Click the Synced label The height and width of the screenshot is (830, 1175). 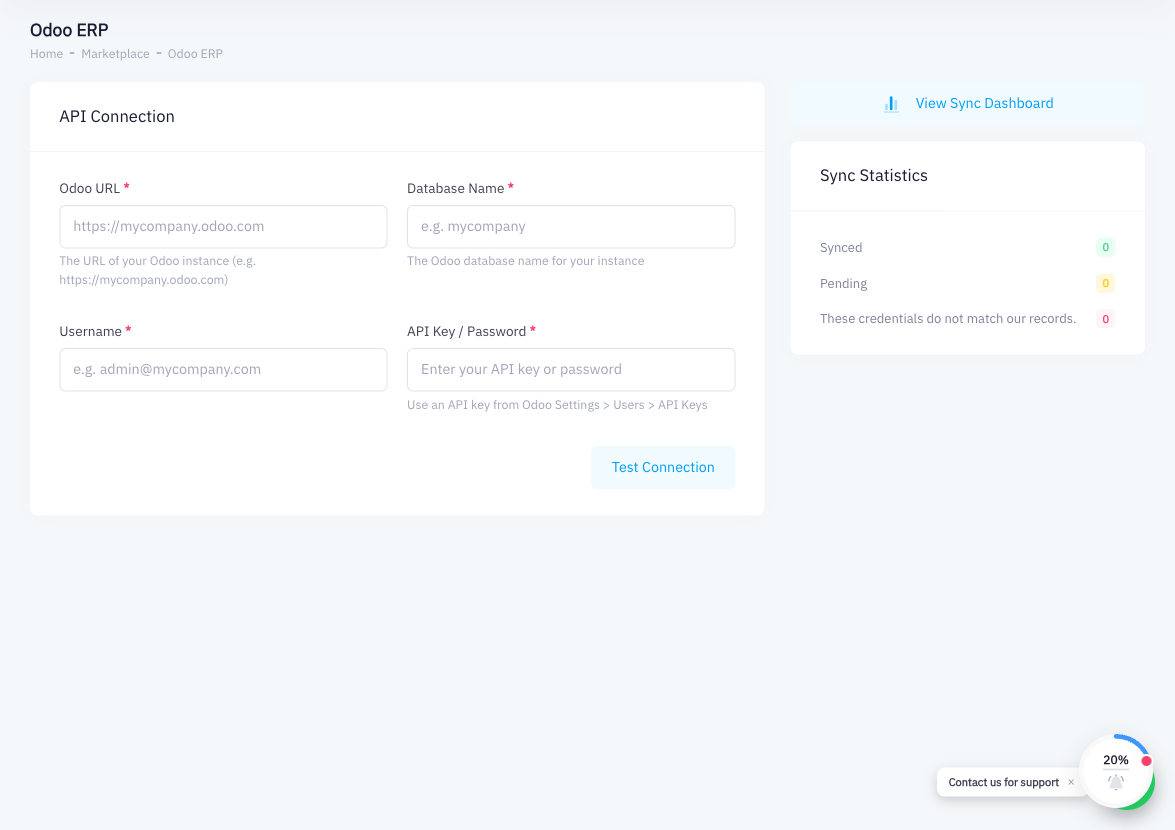coord(841,248)
